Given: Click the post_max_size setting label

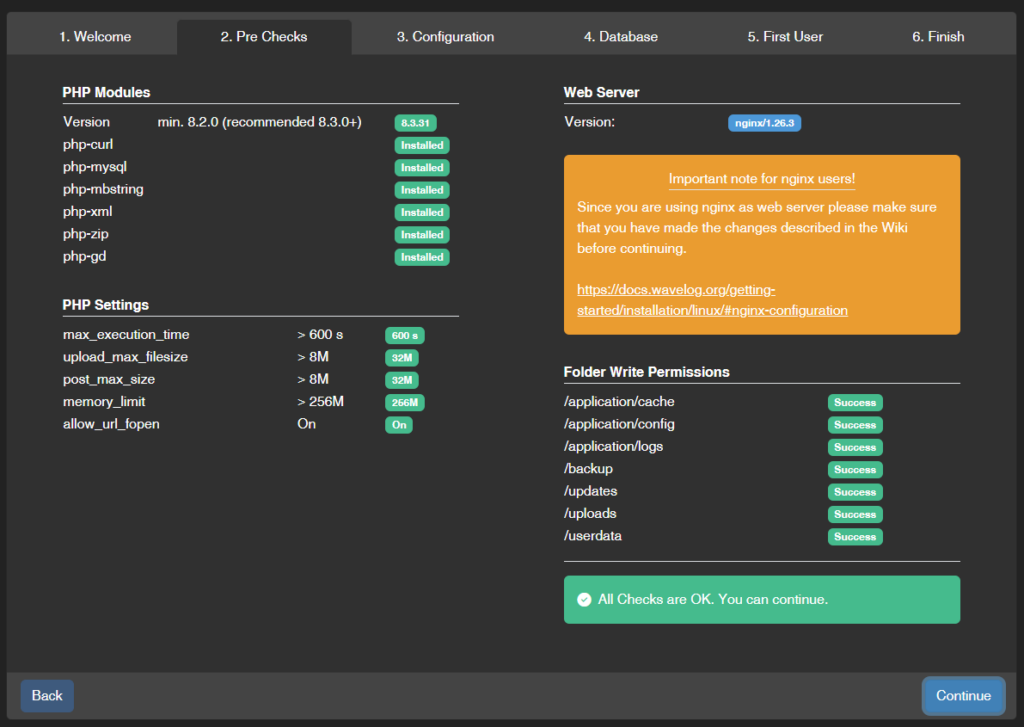Looking at the screenshot, I should [109, 379].
